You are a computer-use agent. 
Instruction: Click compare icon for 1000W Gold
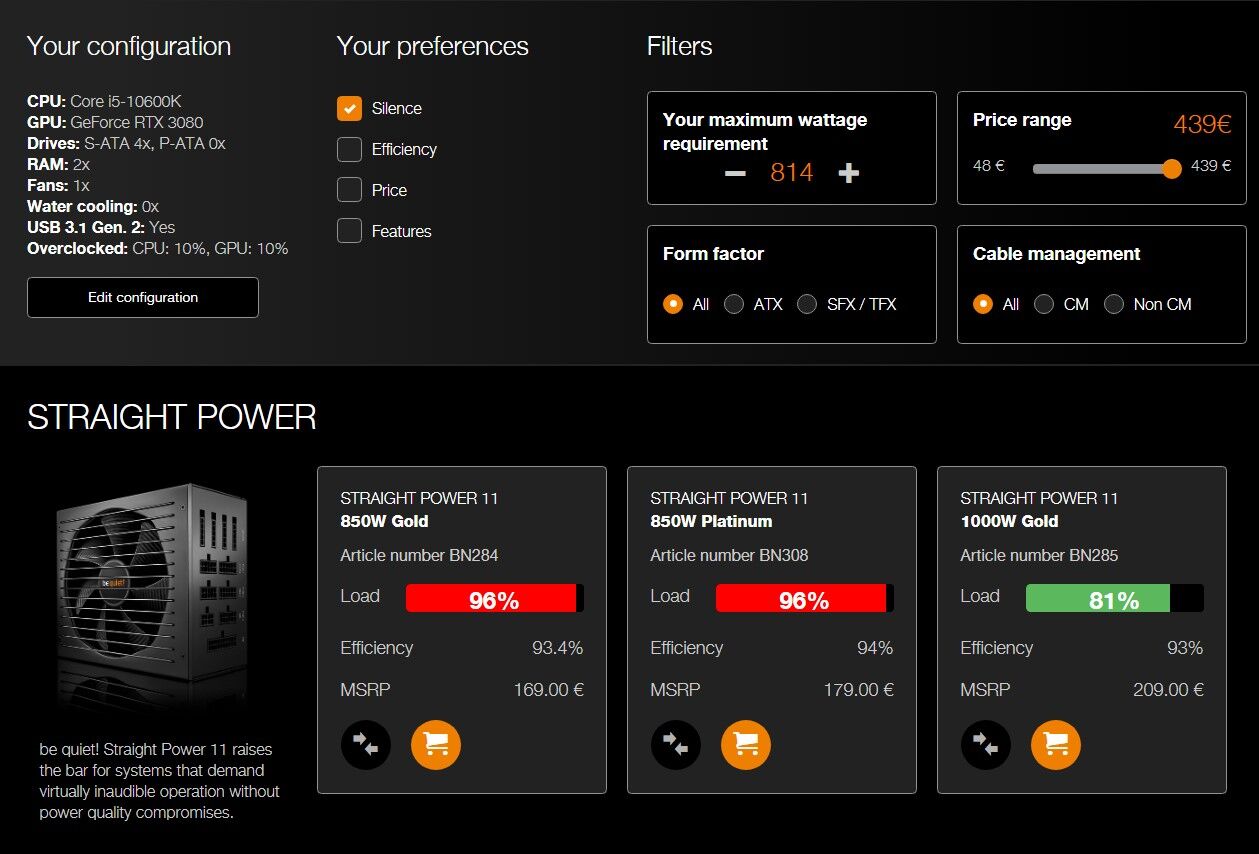tap(985, 745)
